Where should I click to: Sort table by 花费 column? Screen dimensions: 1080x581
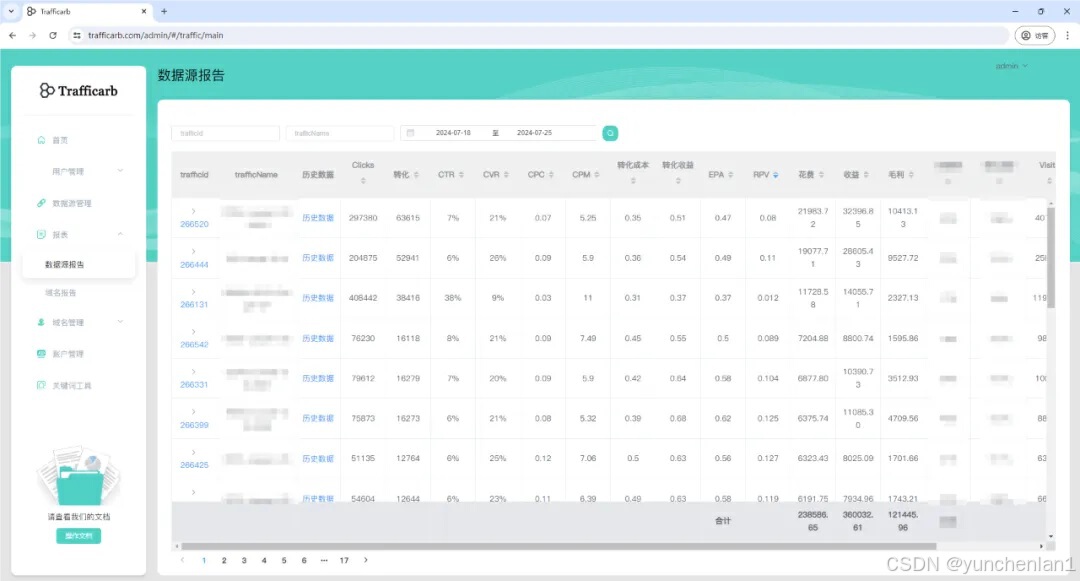pos(821,175)
